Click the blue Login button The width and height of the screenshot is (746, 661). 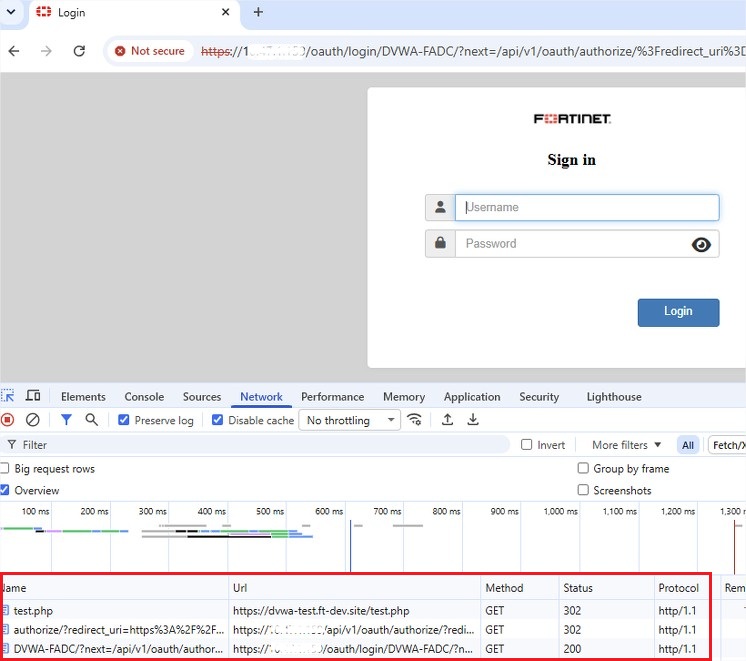point(678,312)
